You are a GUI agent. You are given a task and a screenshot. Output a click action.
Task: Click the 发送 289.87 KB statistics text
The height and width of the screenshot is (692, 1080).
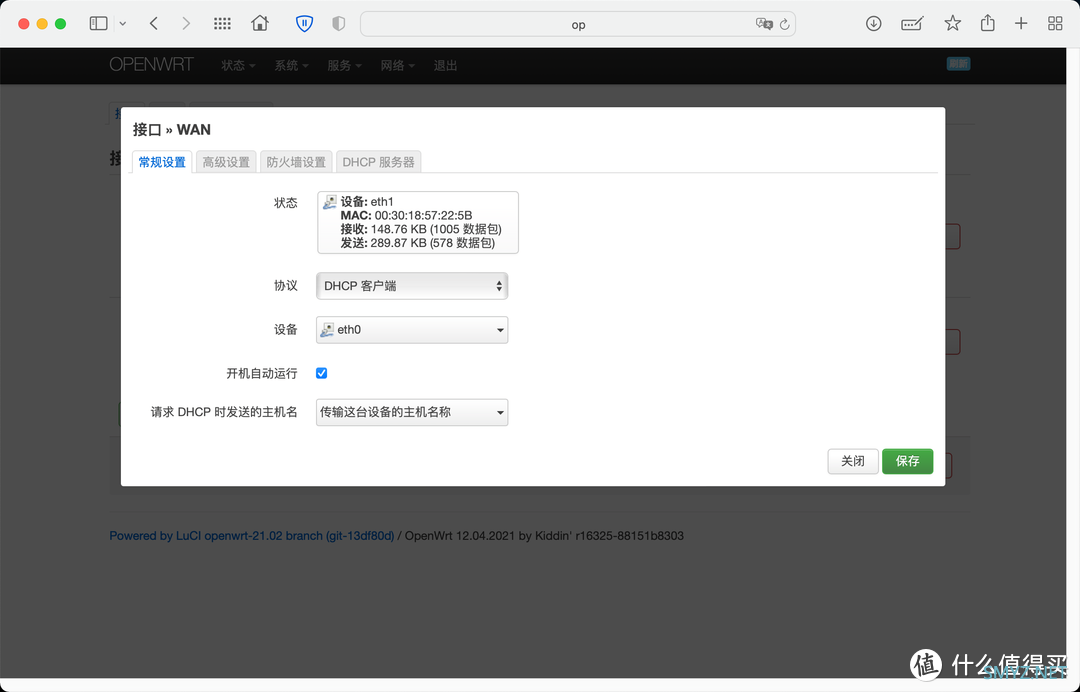click(x=417, y=243)
